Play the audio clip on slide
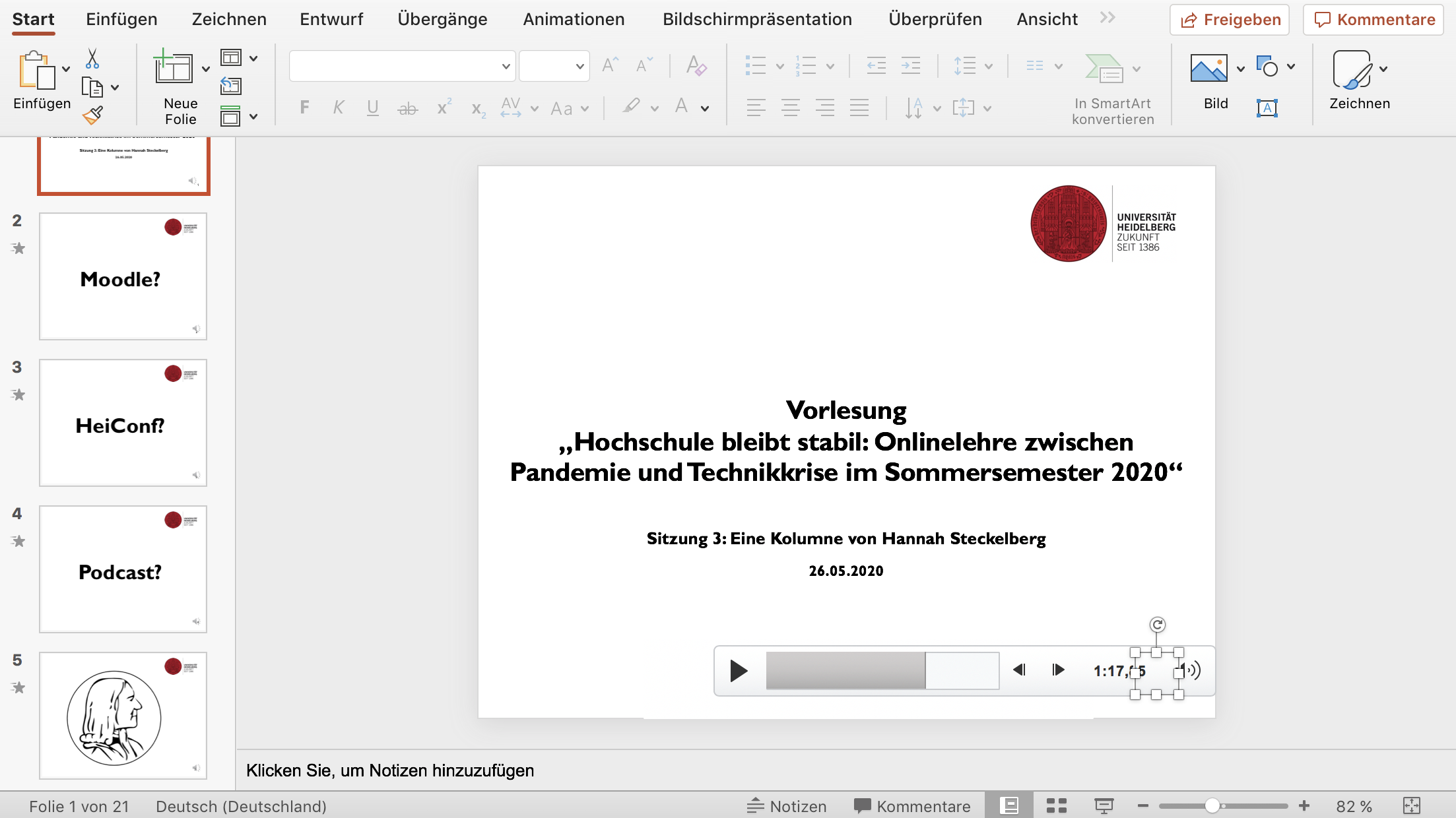Viewport: 1456px width, 818px height. click(x=739, y=671)
